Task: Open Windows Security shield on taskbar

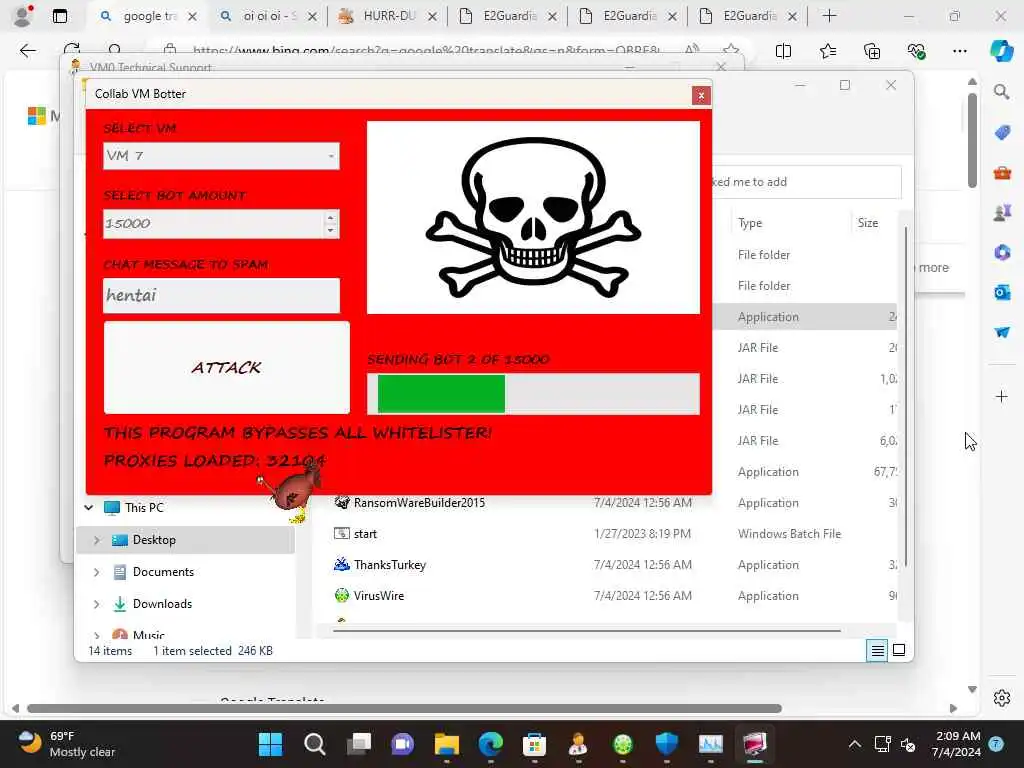Action: point(667,744)
